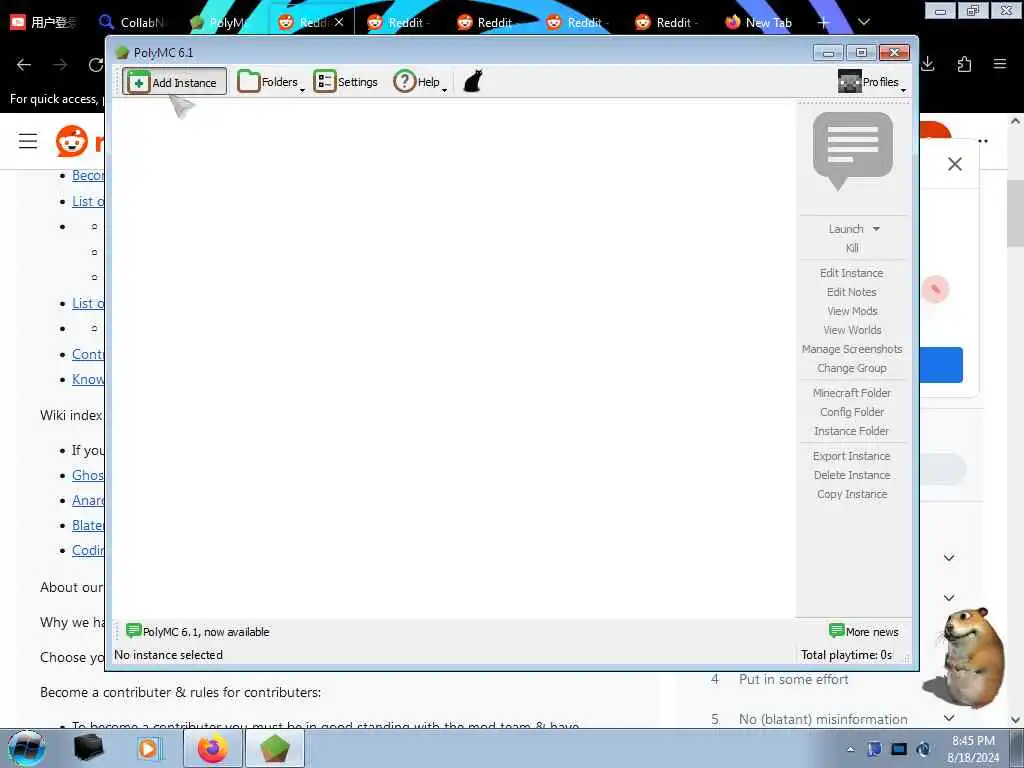Screen dimensions: 1024x768
Task: Open PolyMC from the taskbar
Action: coord(275,748)
